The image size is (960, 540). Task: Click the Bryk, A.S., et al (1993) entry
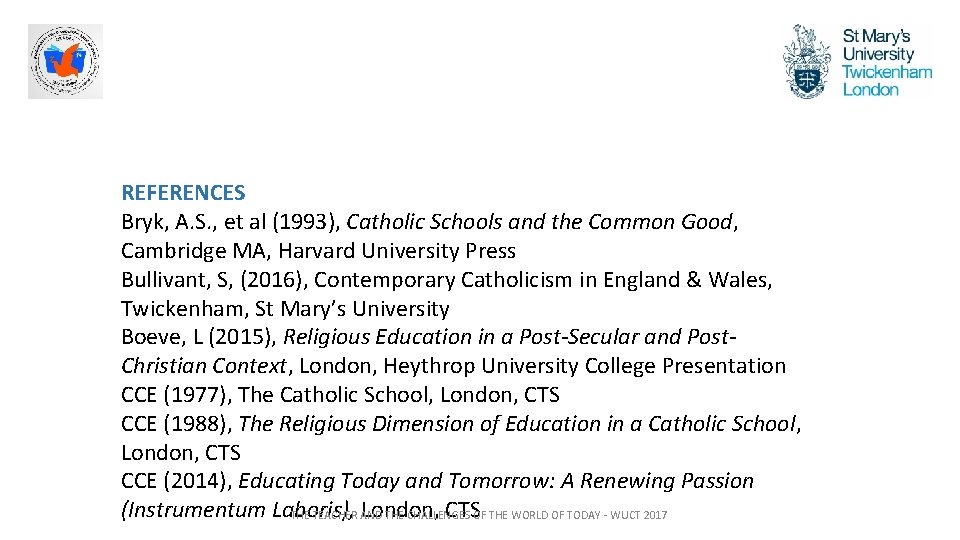(230, 222)
